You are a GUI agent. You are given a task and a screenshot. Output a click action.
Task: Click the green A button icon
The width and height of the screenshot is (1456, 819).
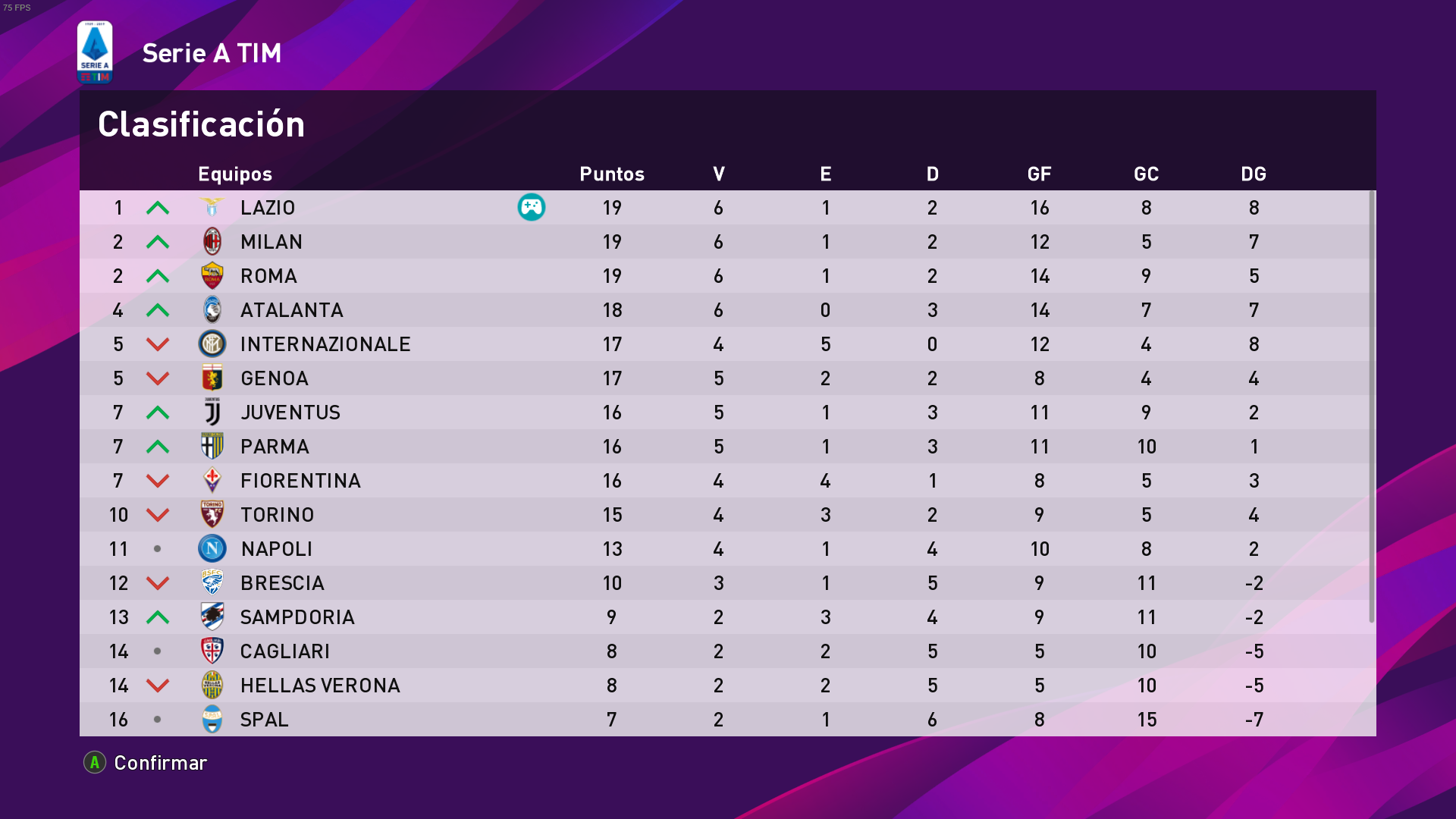(x=95, y=762)
